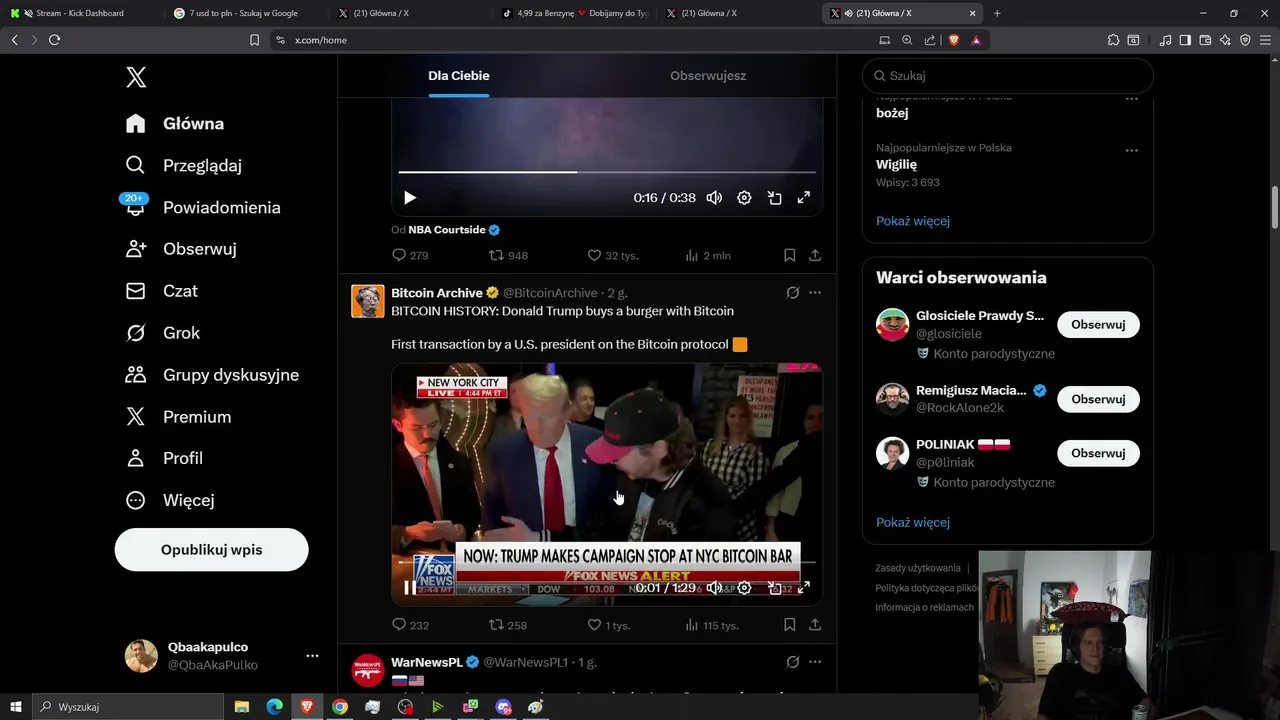Enter picture-in-picture for NBA Courtside video
Image resolution: width=1280 pixels, height=720 pixels.
coord(774,198)
